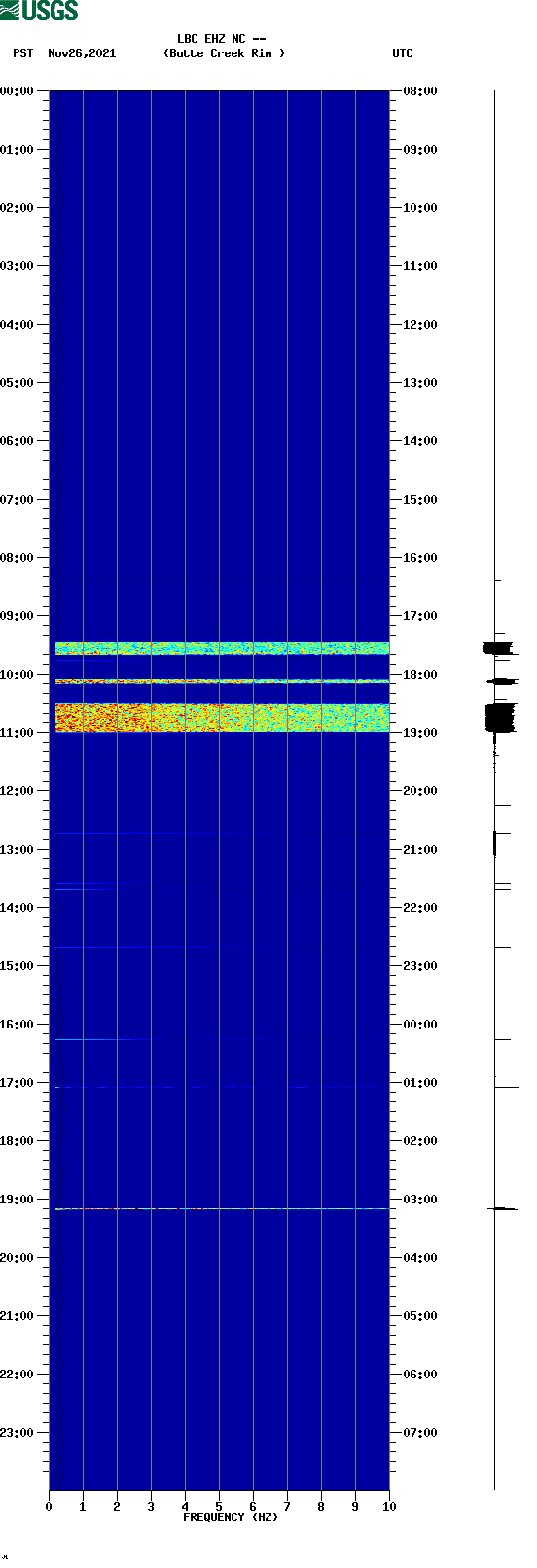
Task: Click the 08:00 UTC time label
Action: coord(420,91)
